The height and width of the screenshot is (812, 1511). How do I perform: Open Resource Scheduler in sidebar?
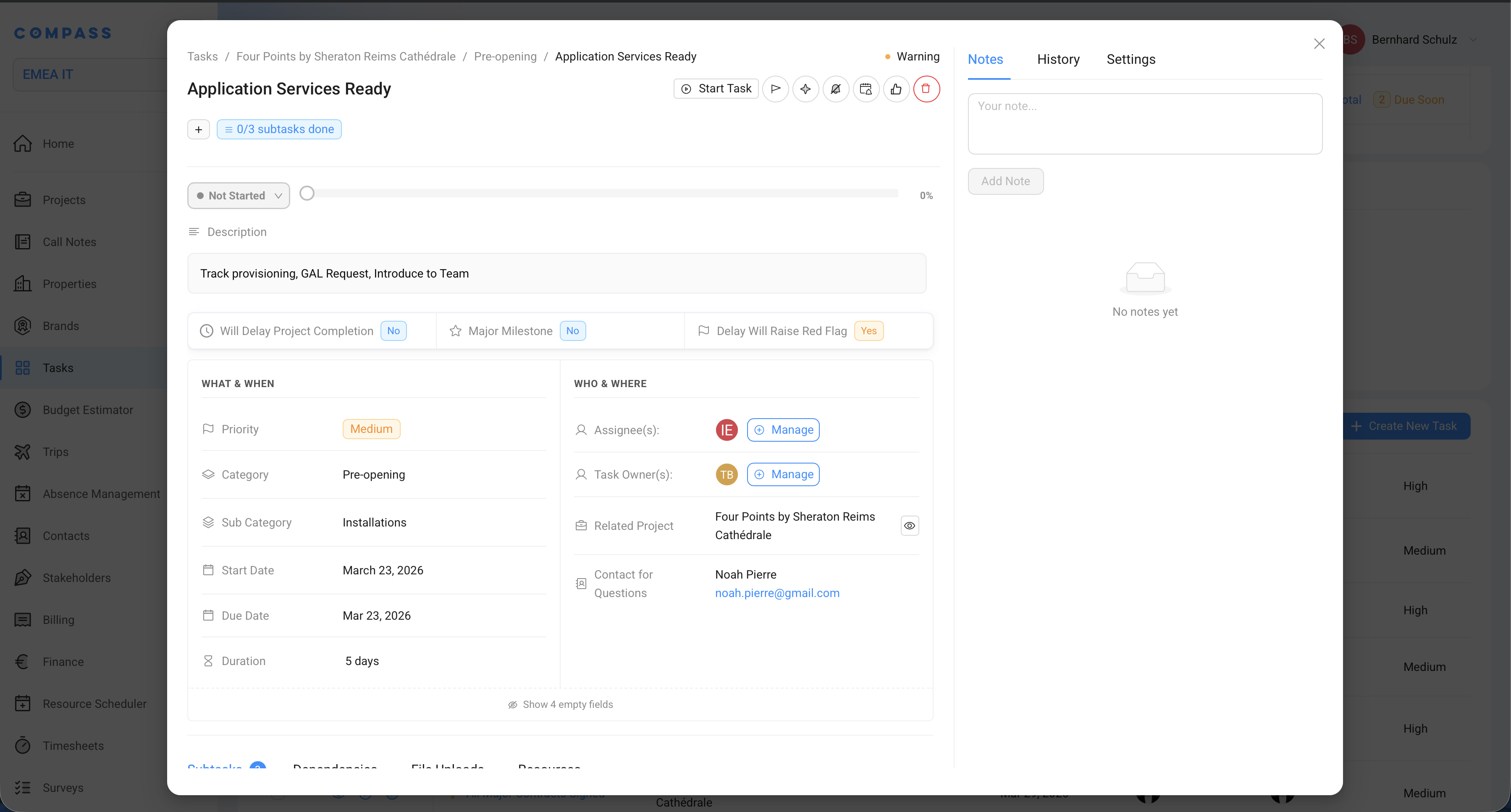94,704
